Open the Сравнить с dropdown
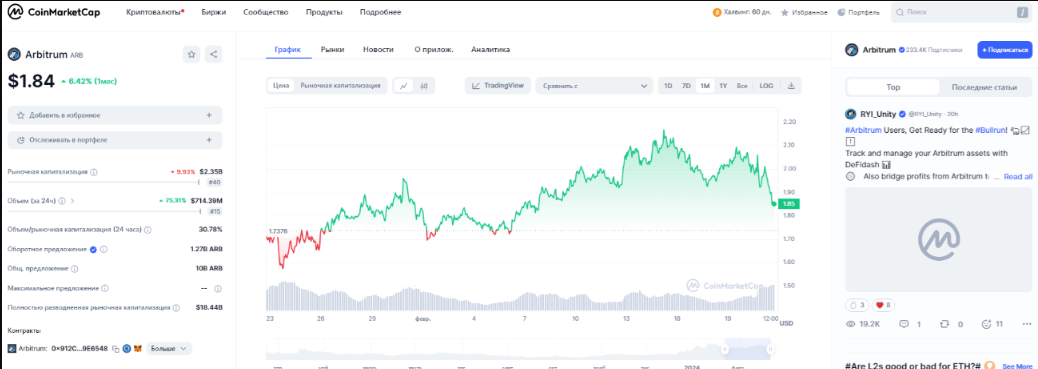Viewport: 1038px width, 369px height. click(x=593, y=85)
